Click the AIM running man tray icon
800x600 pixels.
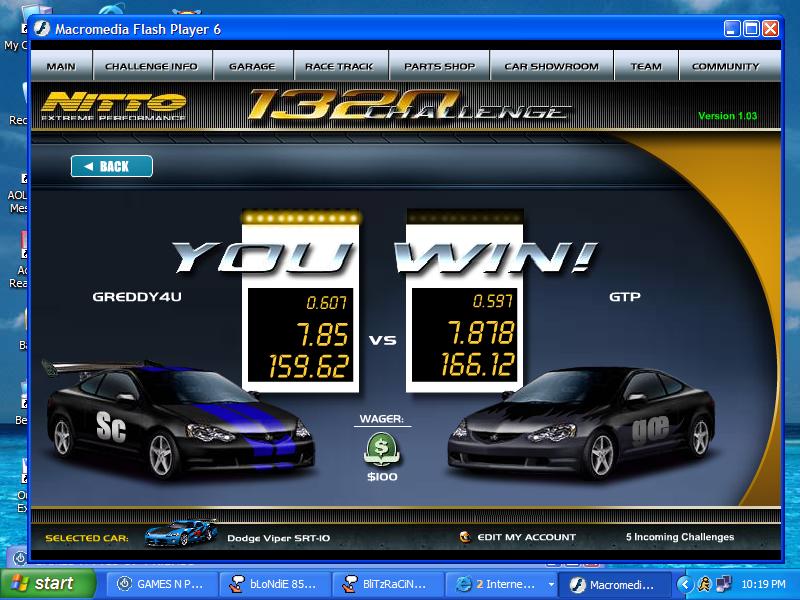click(705, 584)
